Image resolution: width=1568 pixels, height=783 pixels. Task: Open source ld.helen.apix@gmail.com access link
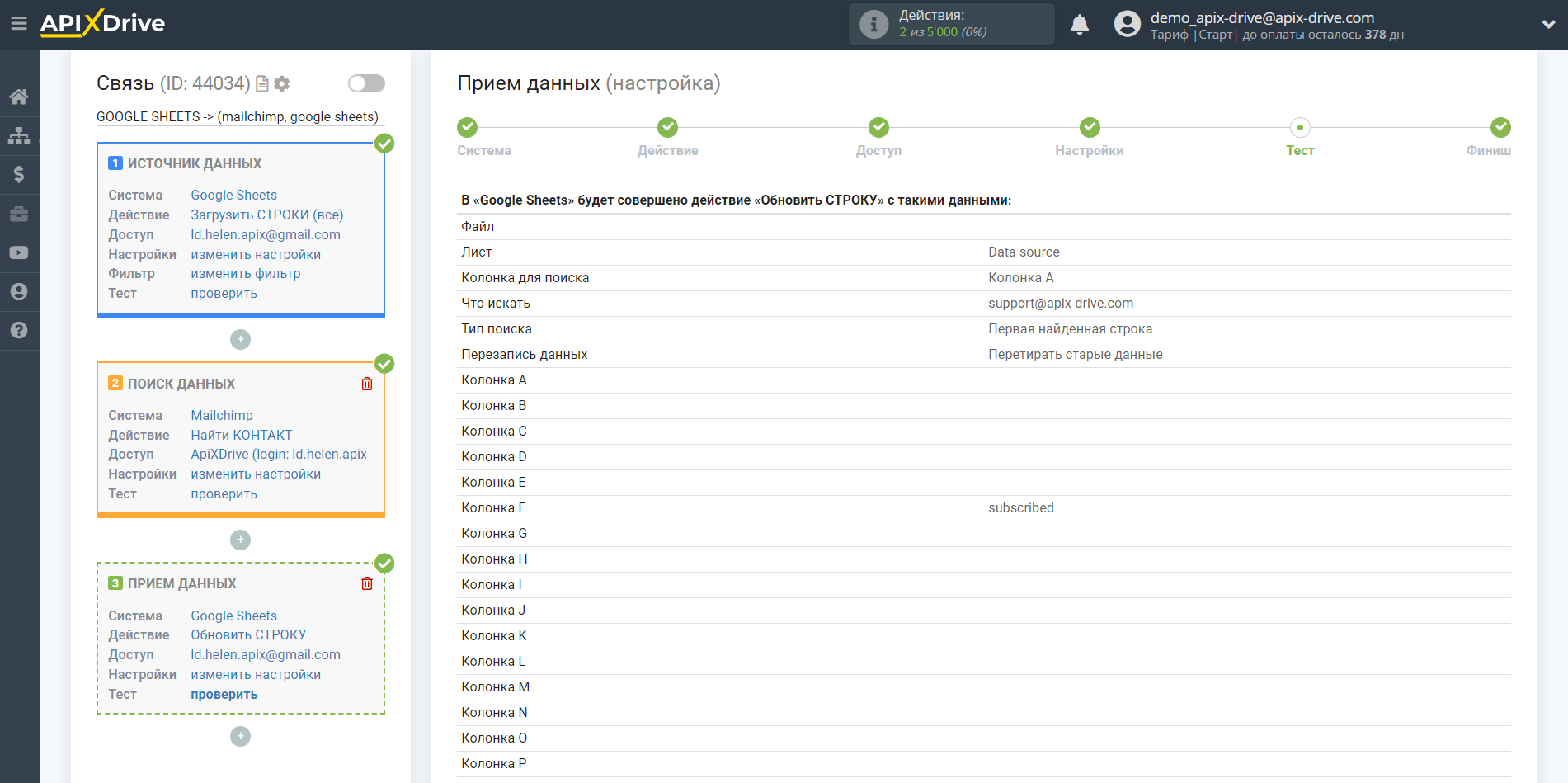[266, 234]
